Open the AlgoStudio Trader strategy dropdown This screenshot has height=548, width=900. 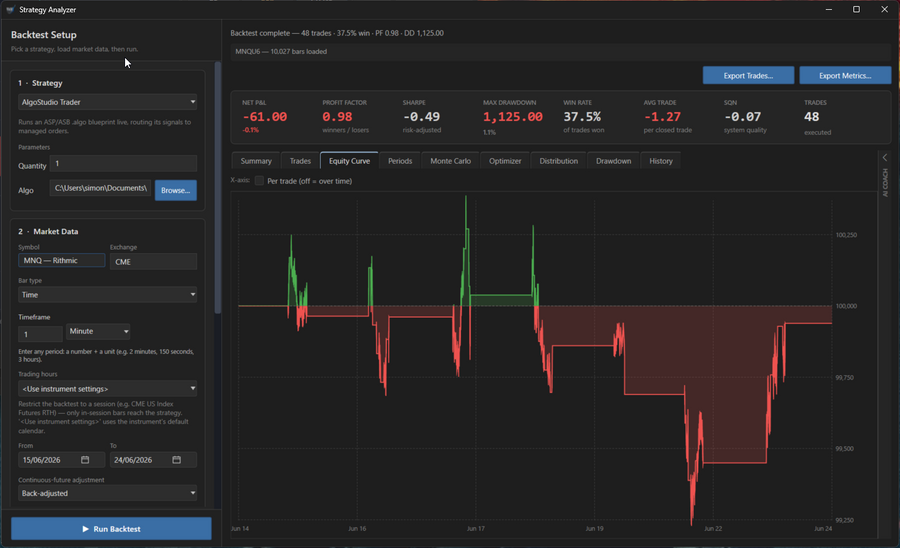pos(107,102)
